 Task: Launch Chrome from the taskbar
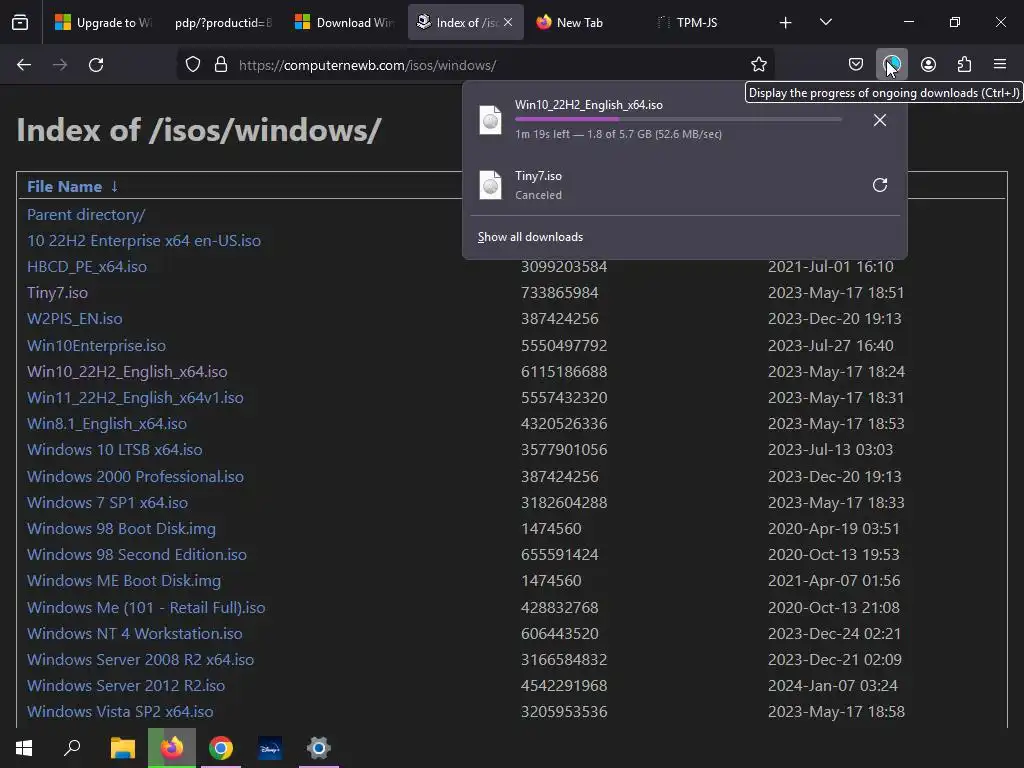pyautogui.click(x=221, y=748)
